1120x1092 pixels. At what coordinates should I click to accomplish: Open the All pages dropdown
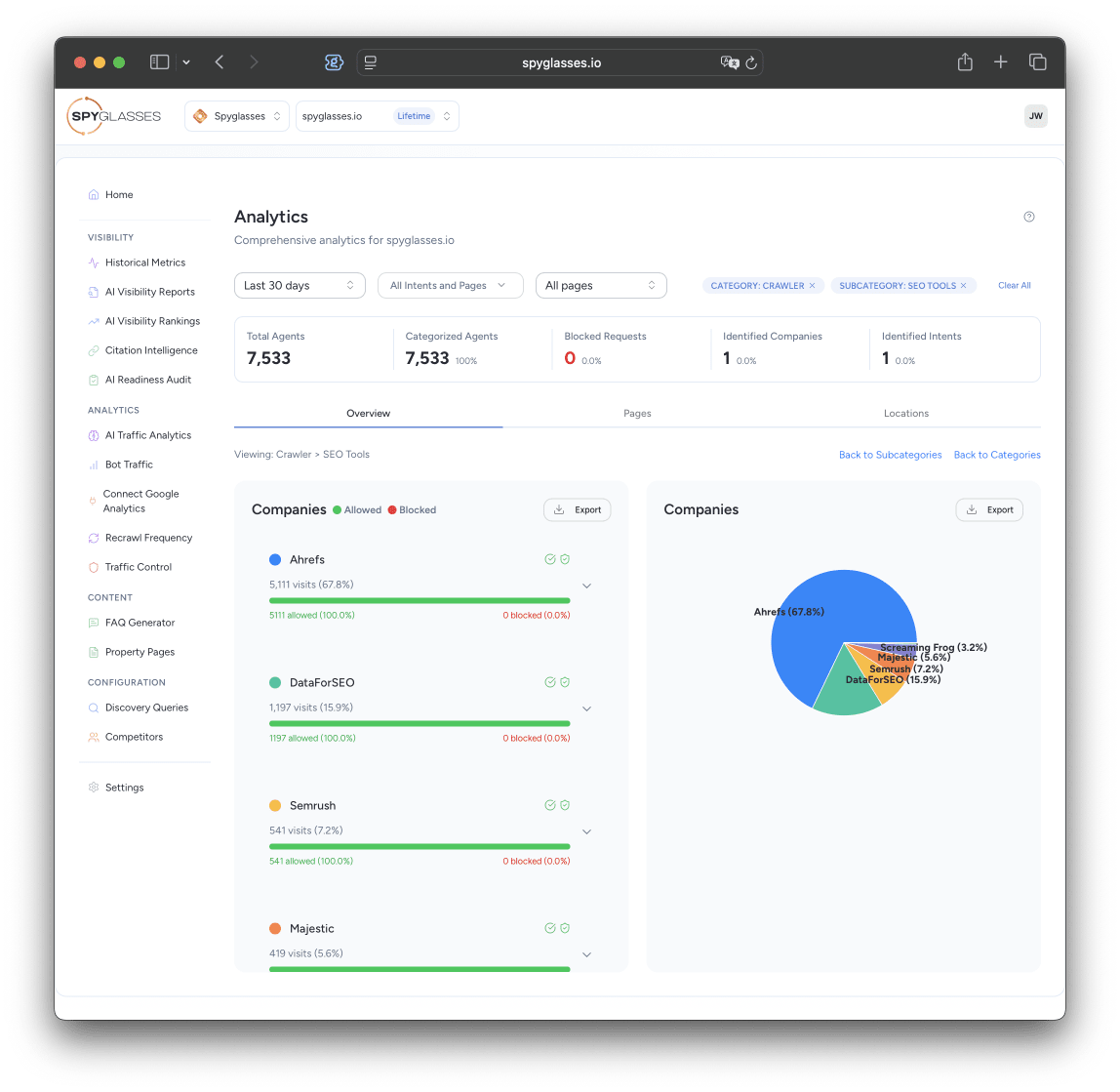coord(601,285)
